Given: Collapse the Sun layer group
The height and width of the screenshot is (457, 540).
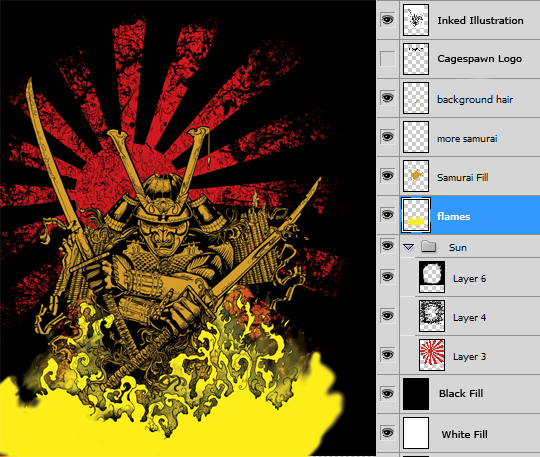Looking at the screenshot, I should click(x=409, y=247).
